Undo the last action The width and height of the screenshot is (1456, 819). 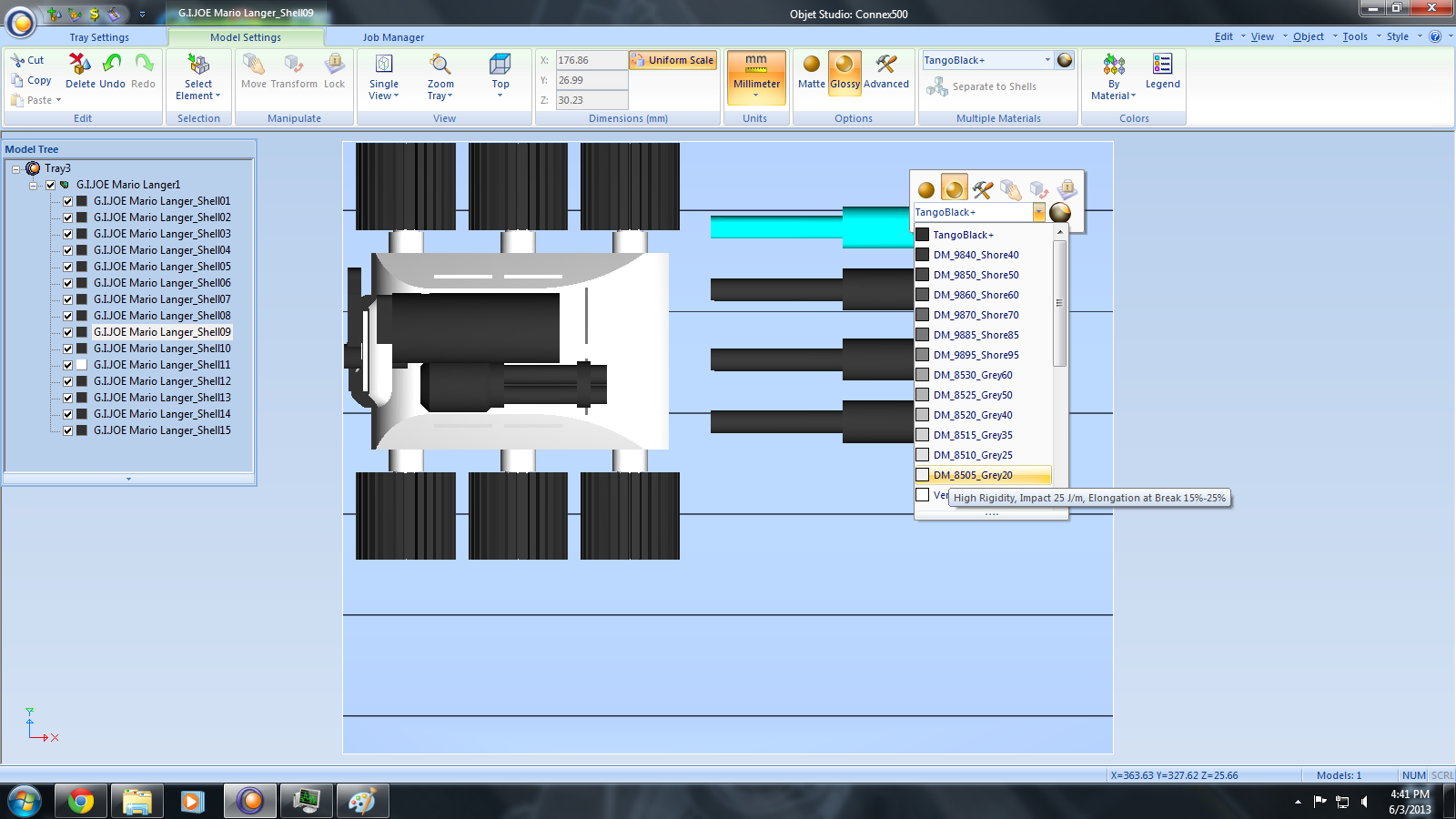point(112,64)
